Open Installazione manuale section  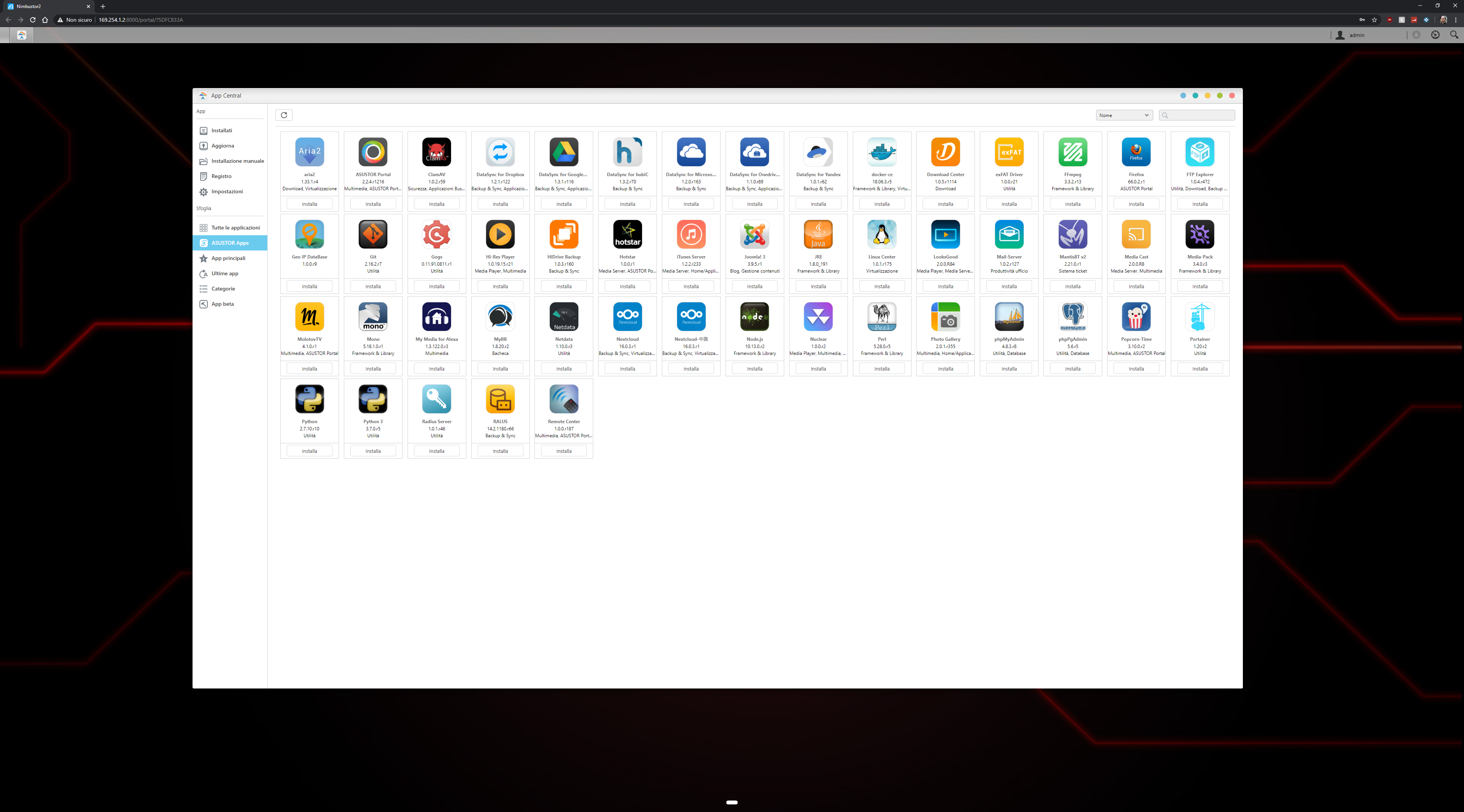coord(230,161)
